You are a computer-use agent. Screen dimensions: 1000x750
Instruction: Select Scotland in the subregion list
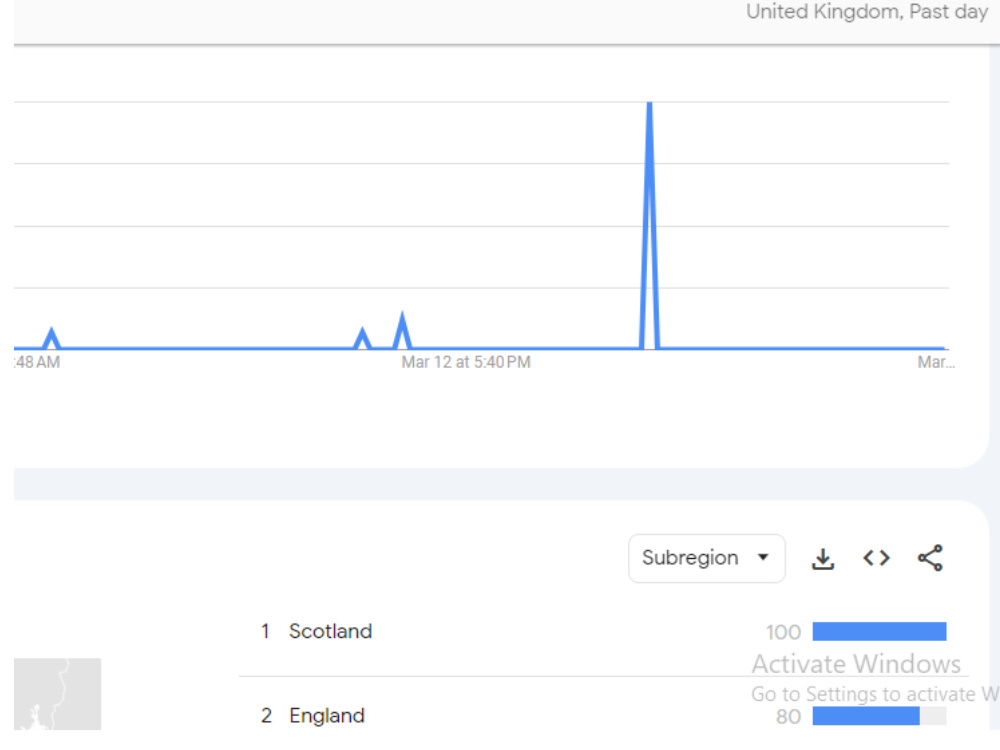coord(330,631)
